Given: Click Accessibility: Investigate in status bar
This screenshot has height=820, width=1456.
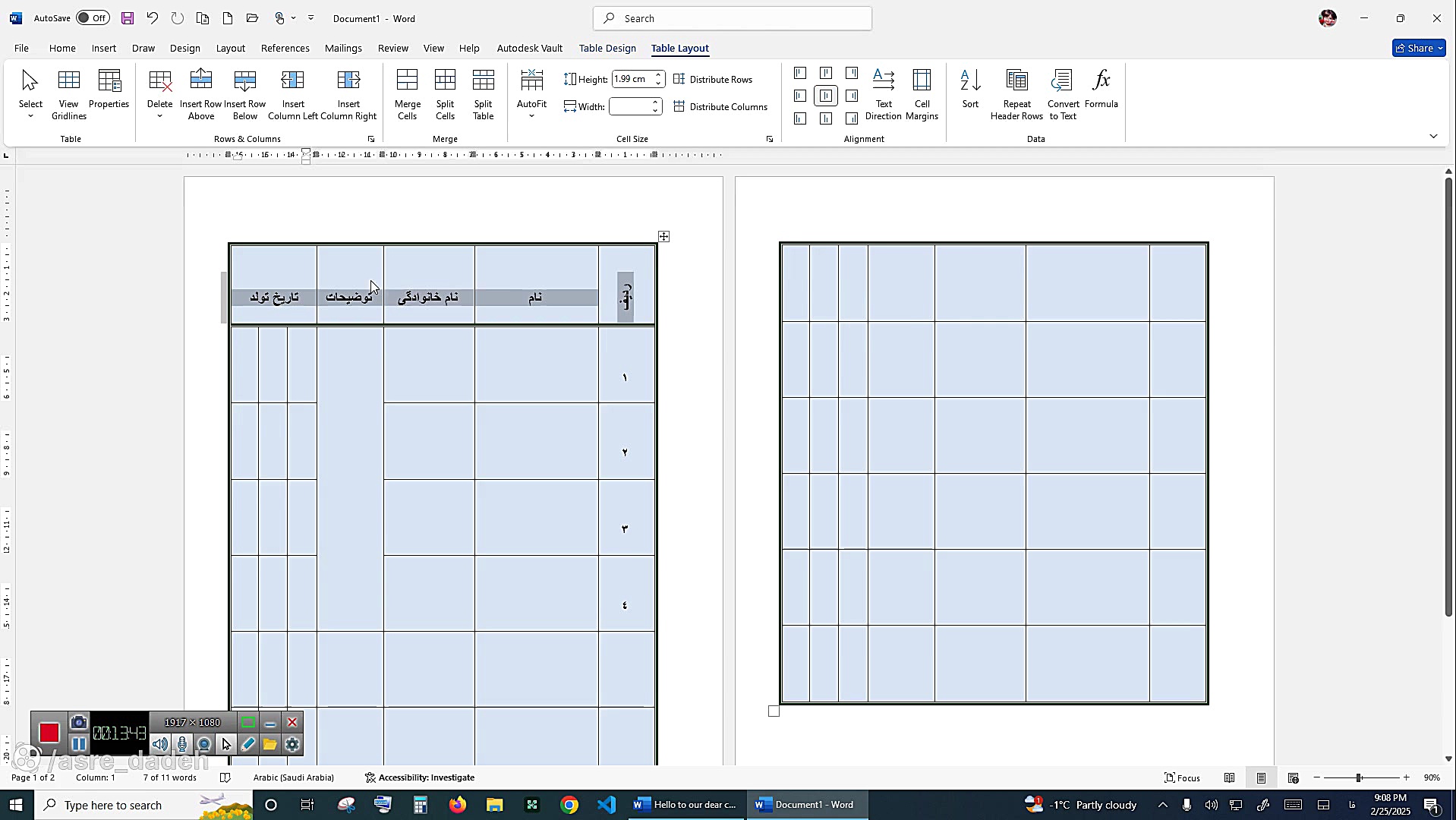Looking at the screenshot, I should point(420,777).
